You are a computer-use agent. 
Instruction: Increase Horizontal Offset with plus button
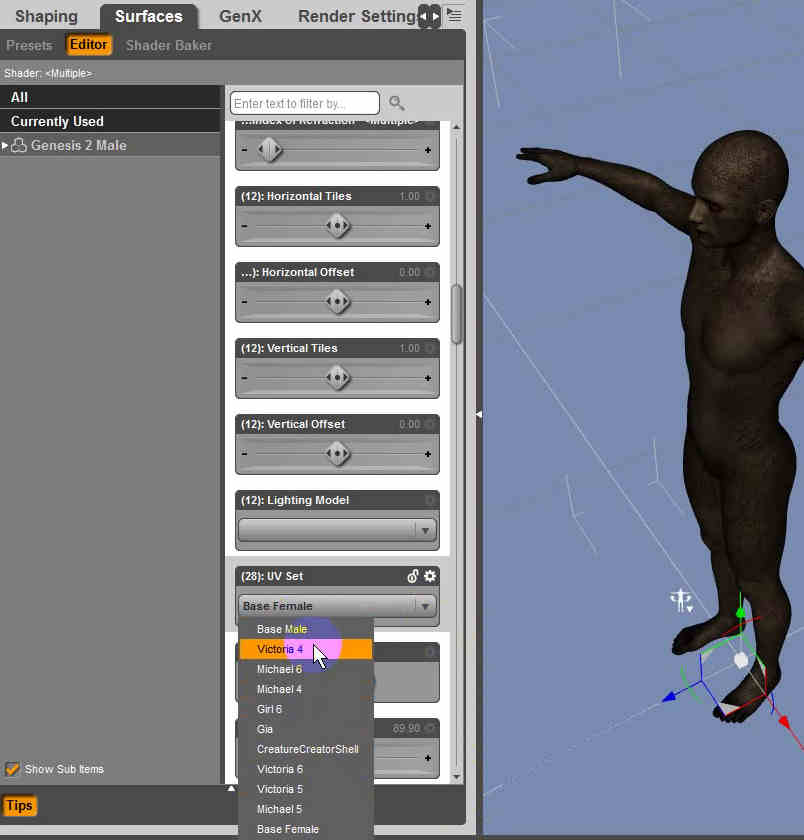click(427, 302)
